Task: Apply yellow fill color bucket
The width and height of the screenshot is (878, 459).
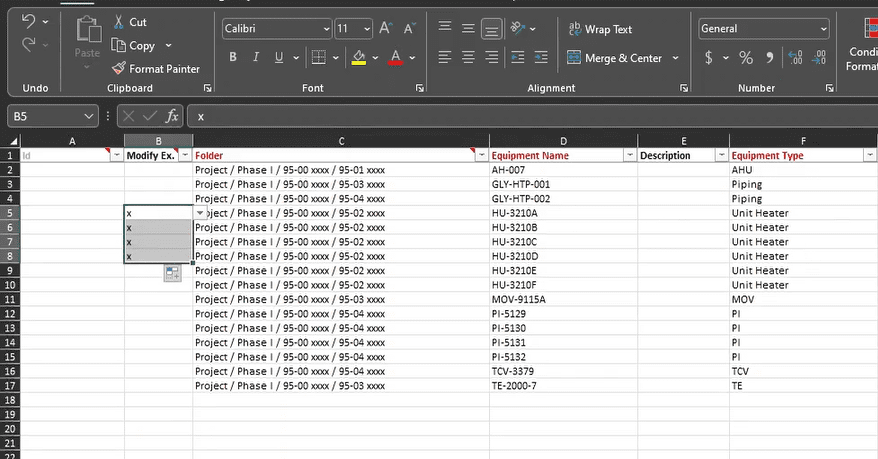Action: tap(359, 57)
